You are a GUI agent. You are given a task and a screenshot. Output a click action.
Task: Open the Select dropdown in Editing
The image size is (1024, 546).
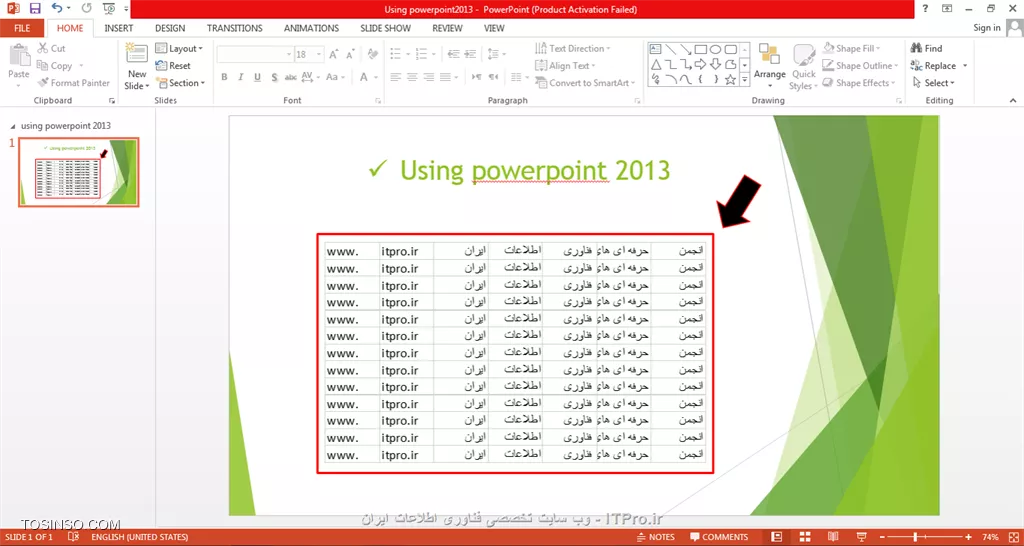click(x=934, y=83)
